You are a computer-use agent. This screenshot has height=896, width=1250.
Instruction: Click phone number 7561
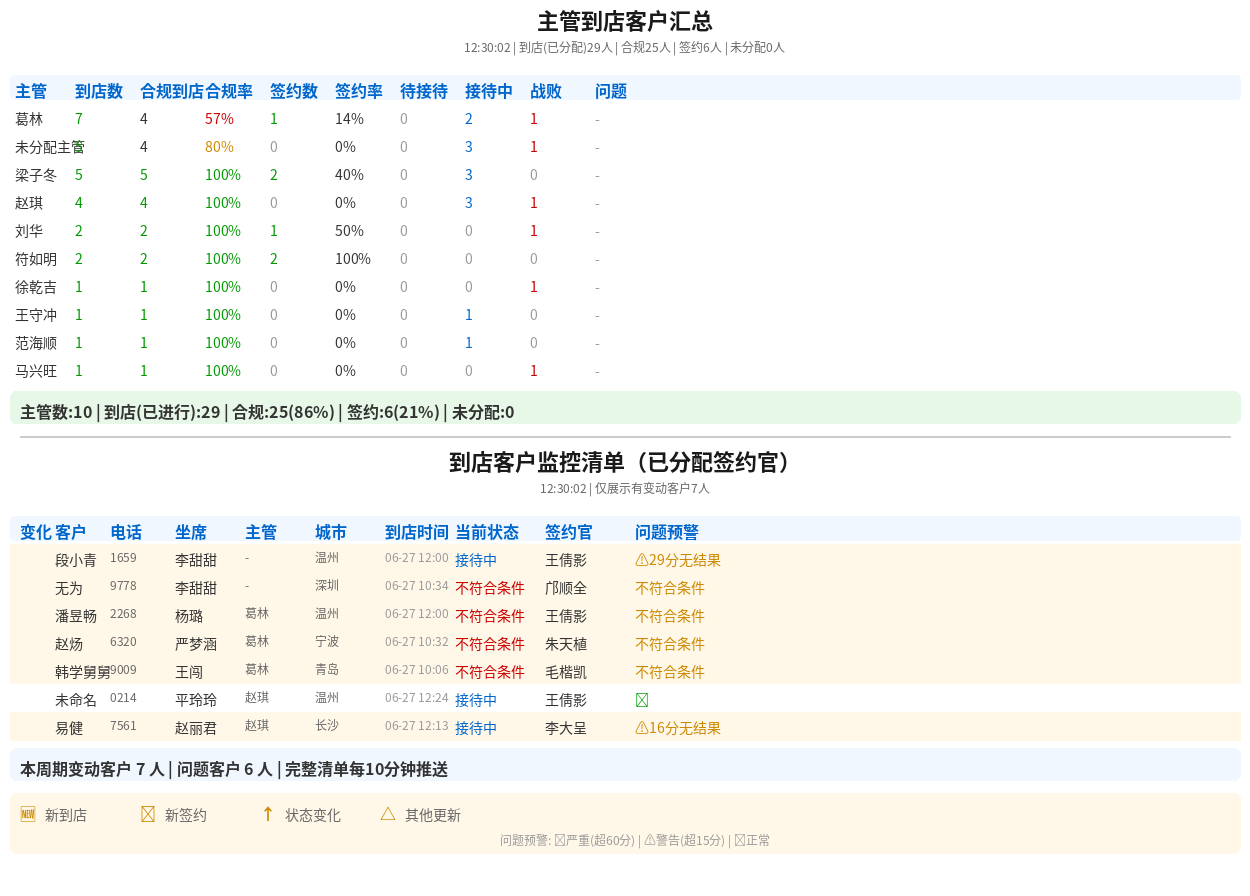[123, 726]
